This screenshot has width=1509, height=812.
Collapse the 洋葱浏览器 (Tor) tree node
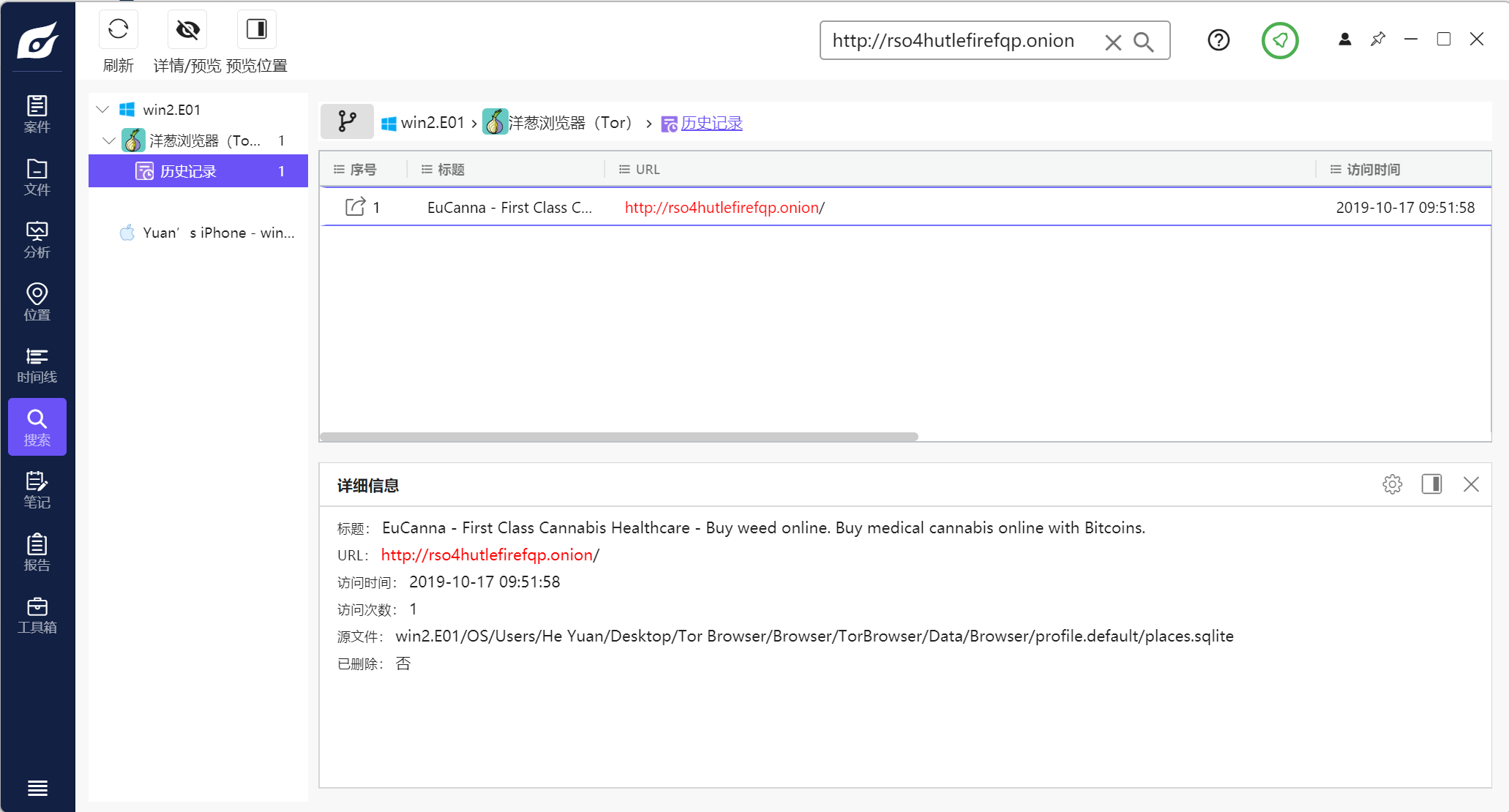[x=109, y=140]
